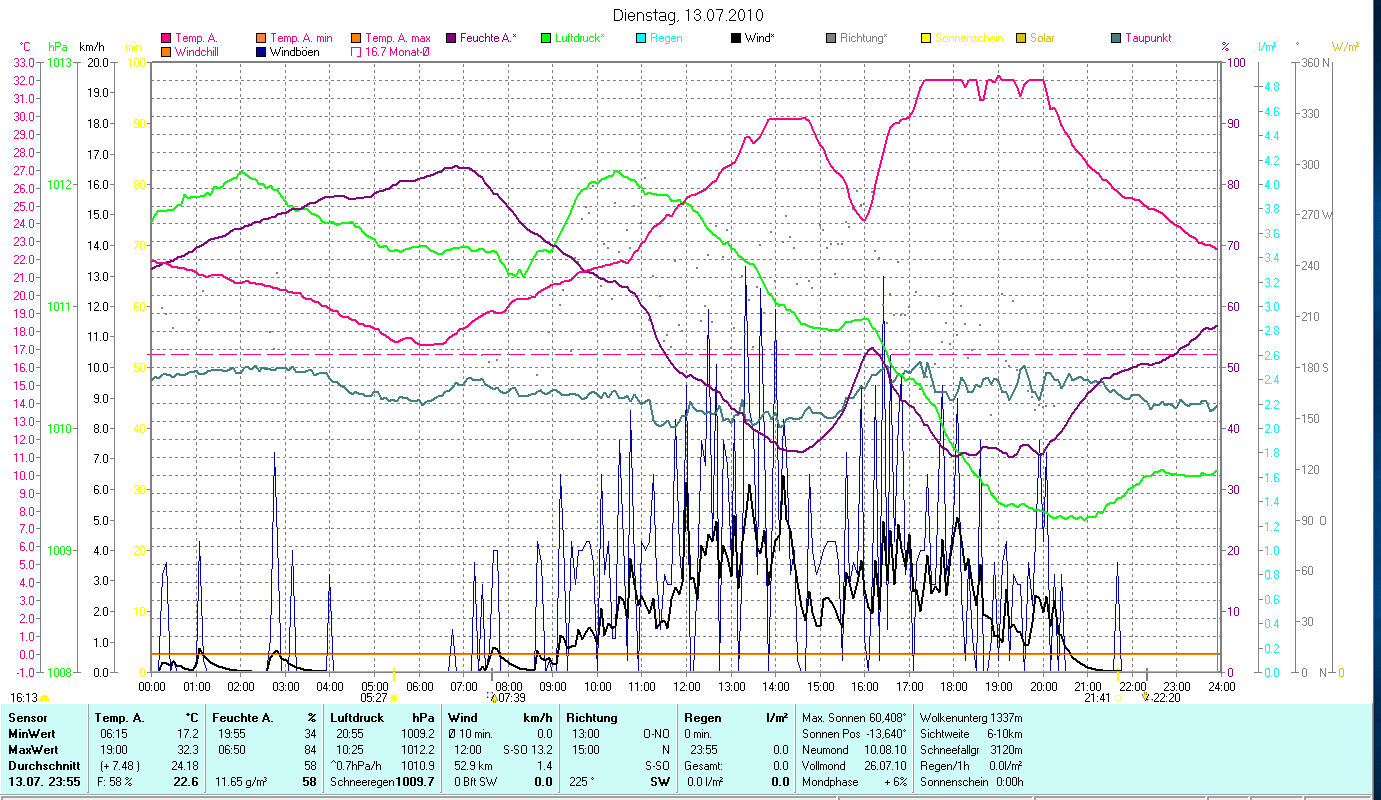Click the sunrise sun icon at 05:27
Image resolution: width=1381 pixels, height=800 pixels.
pyautogui.click(x=394, y=697)
